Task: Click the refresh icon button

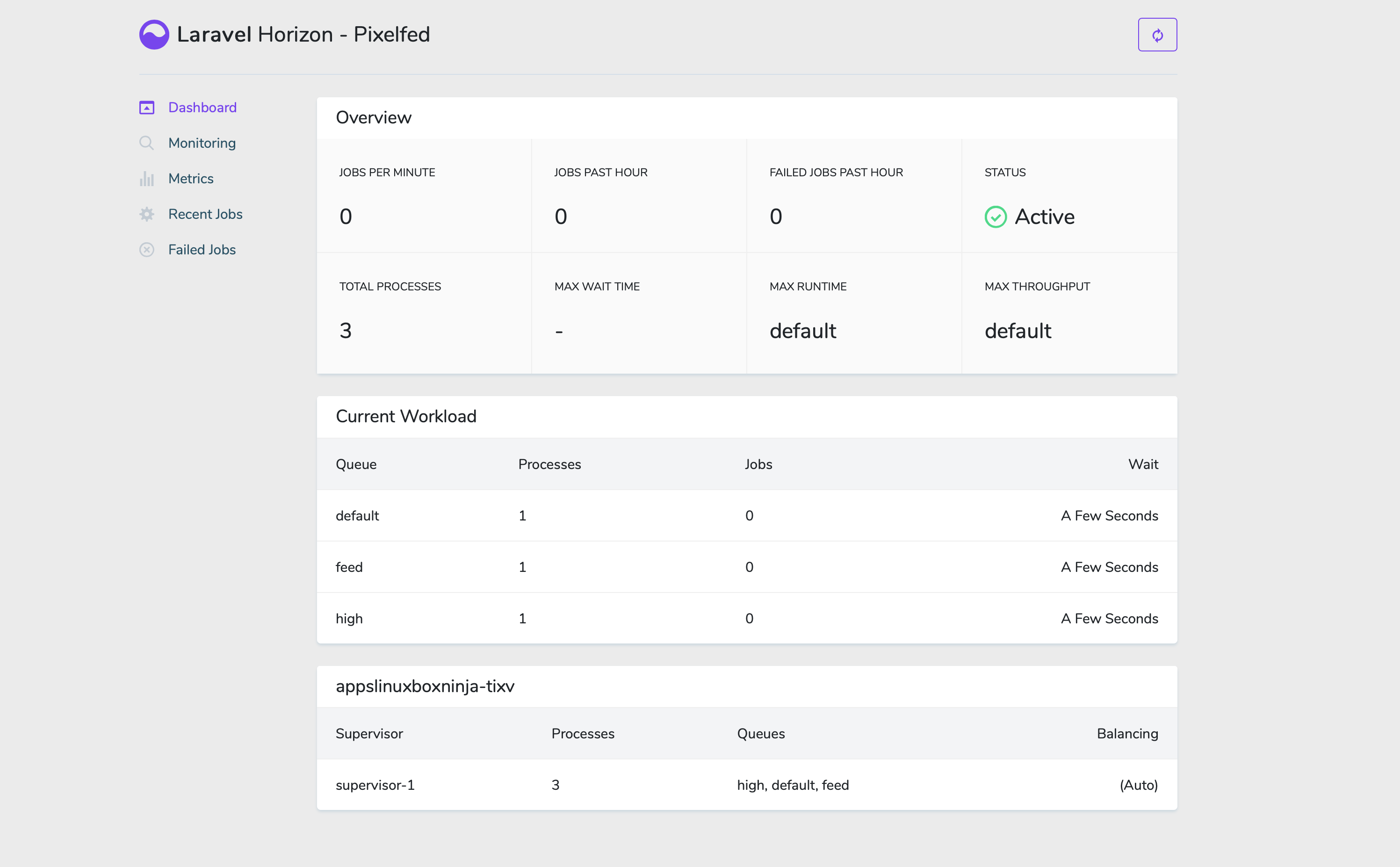Action: click(1157, 35)
